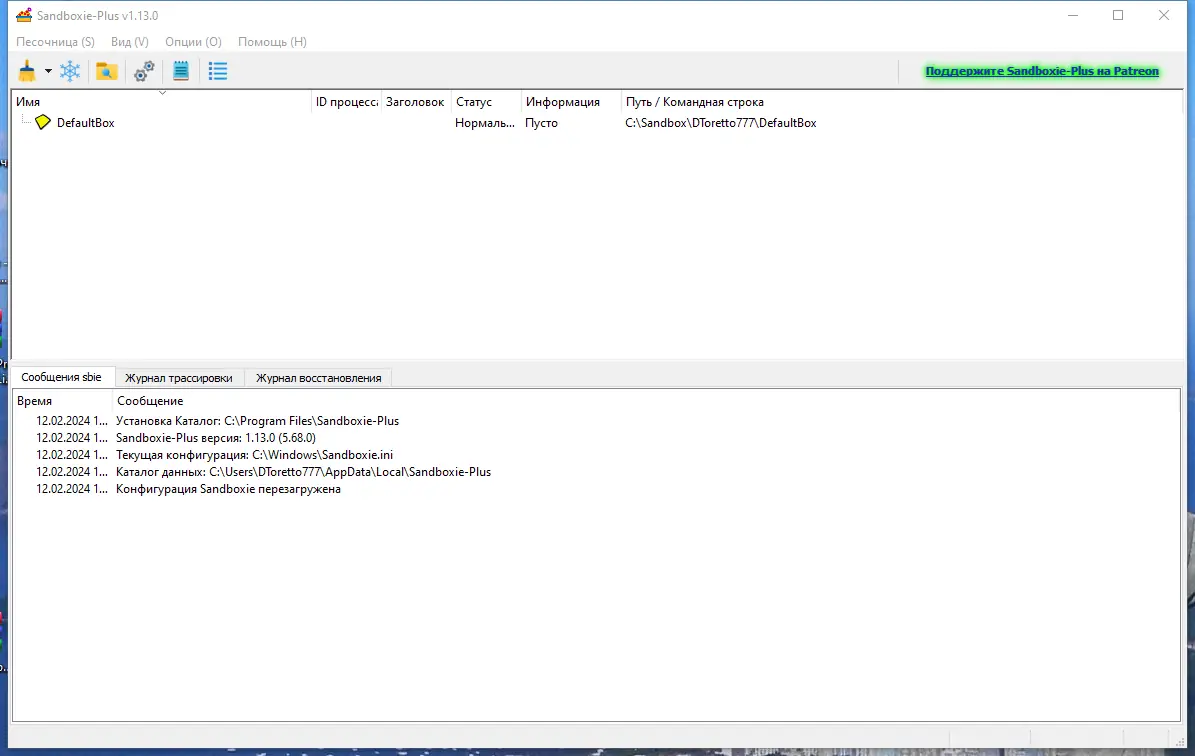Click the broom cleanup icon in toolbar

coord(27,72)
